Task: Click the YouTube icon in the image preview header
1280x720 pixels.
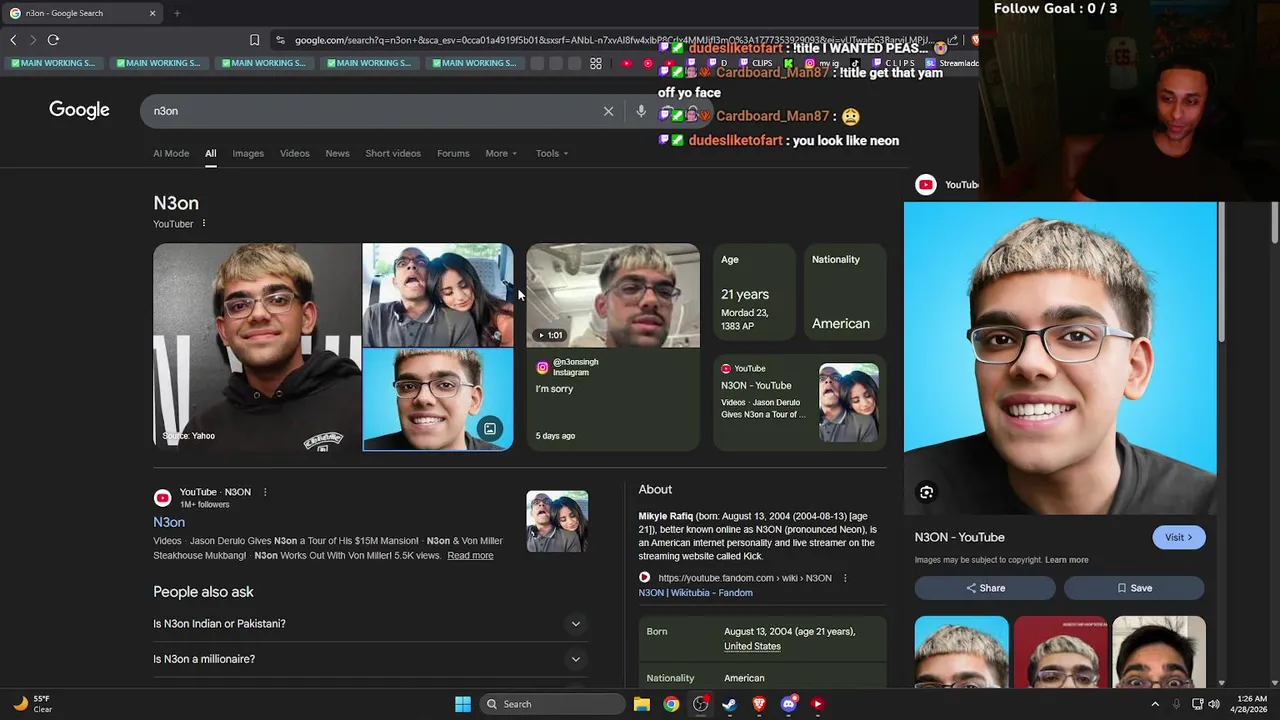Action: point(926,184)
